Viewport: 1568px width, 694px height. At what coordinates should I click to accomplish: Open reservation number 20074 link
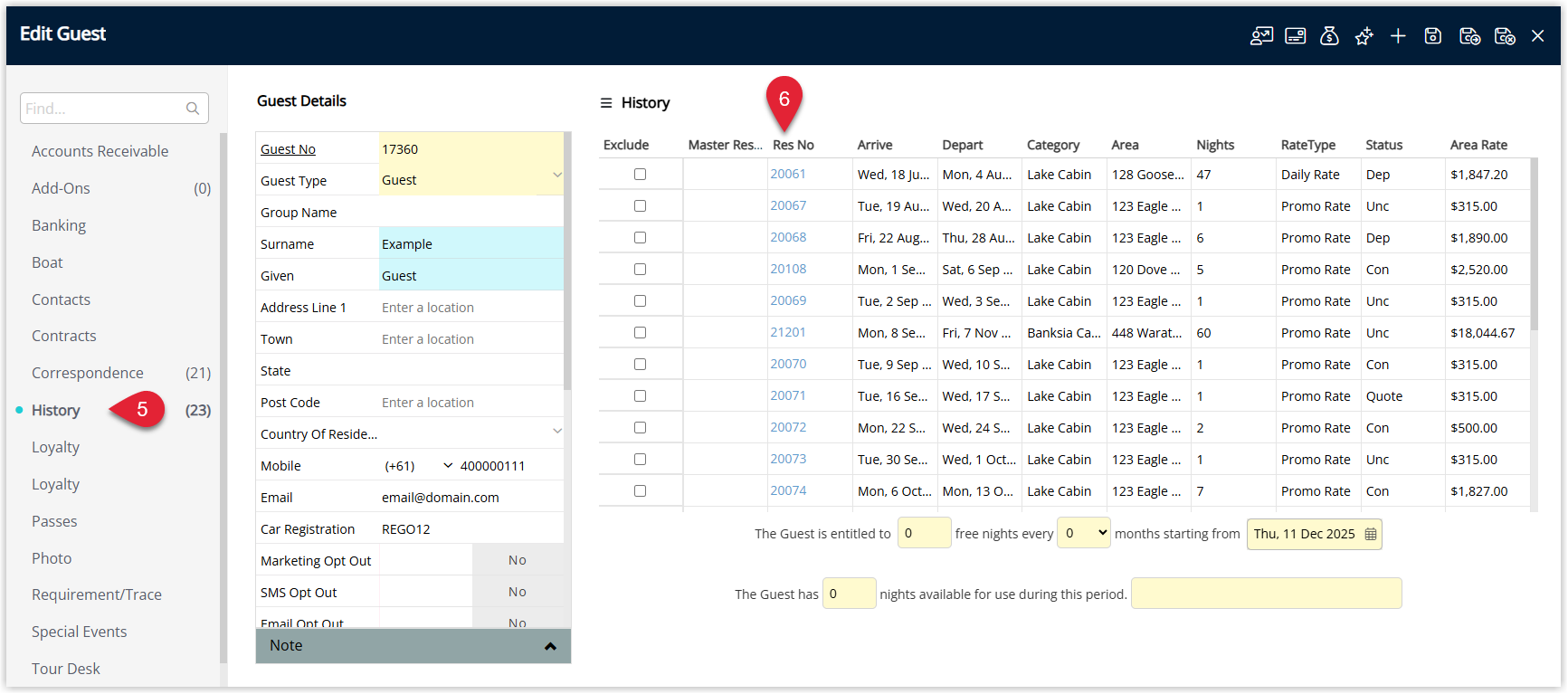[788, 490]
